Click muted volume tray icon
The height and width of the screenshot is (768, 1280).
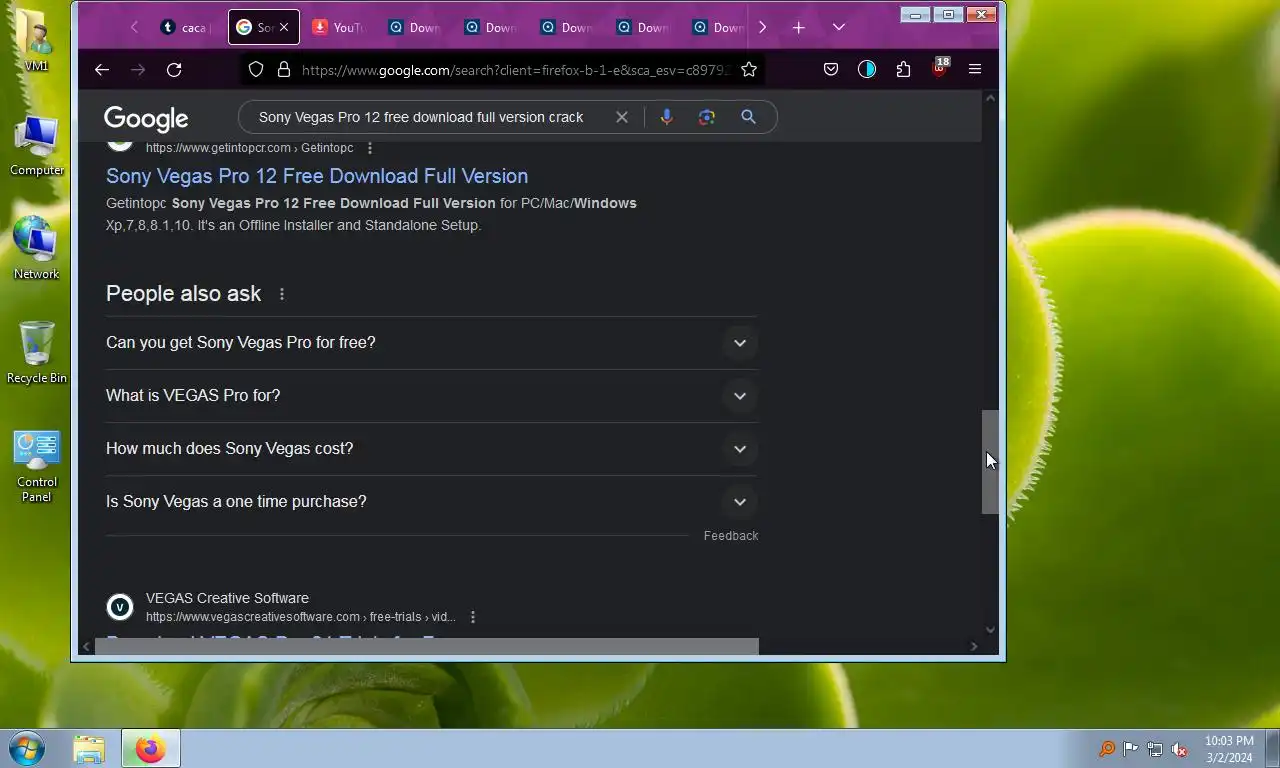pos(1179,749)
